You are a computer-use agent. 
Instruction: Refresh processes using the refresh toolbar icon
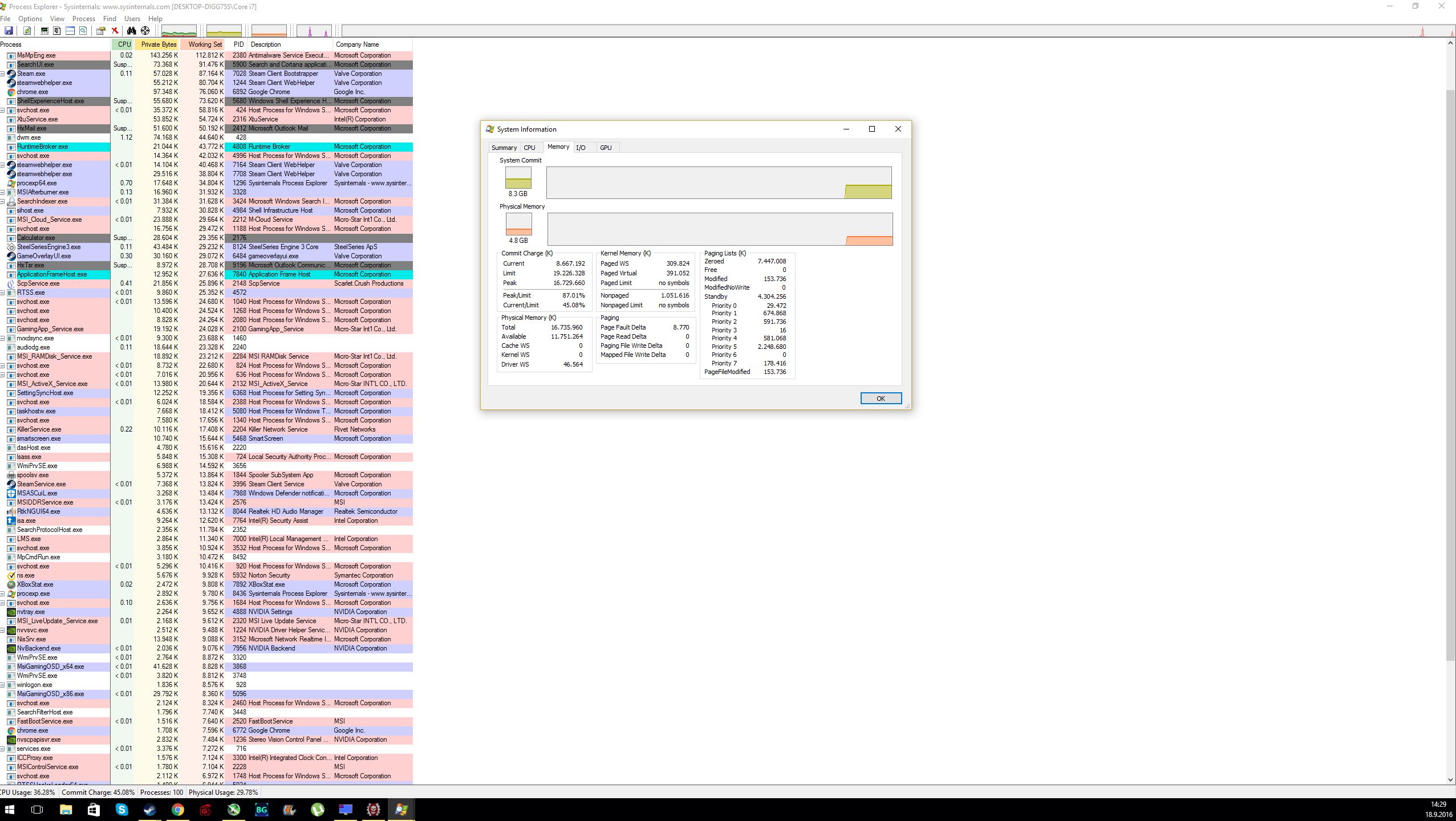click(x=27, y=30)
